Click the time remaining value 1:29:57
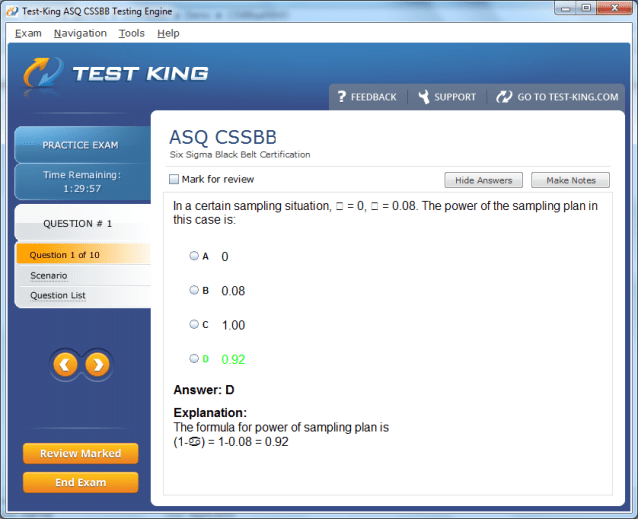Image resolution: width=638 pixels, height=519 pixels. click(x=82, y=189)
